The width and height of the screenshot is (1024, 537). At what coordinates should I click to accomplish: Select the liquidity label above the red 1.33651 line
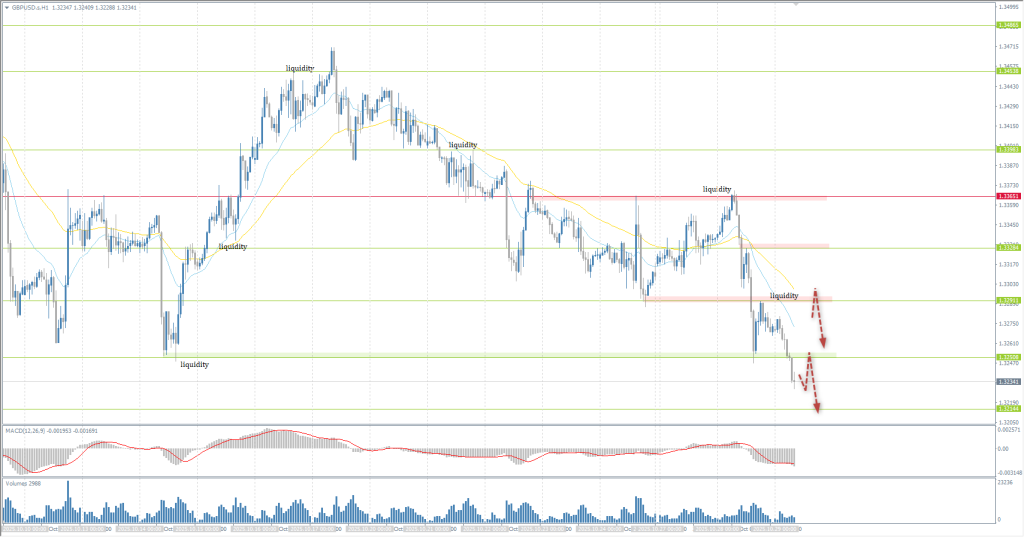(x=716, y=188)
